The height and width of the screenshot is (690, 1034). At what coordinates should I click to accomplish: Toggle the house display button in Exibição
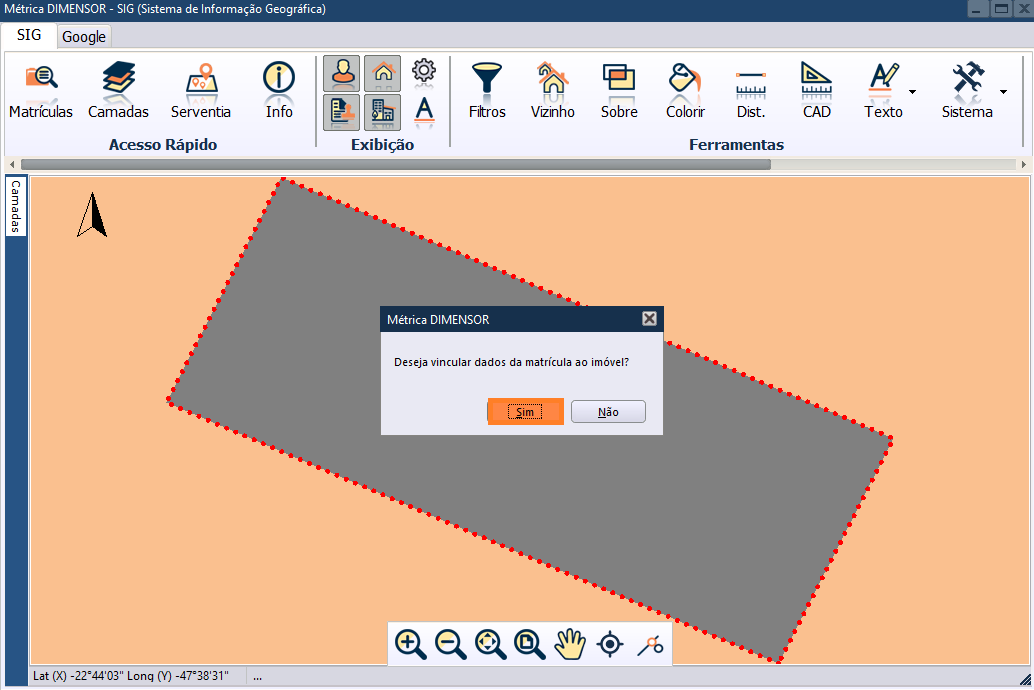point(382,73)
